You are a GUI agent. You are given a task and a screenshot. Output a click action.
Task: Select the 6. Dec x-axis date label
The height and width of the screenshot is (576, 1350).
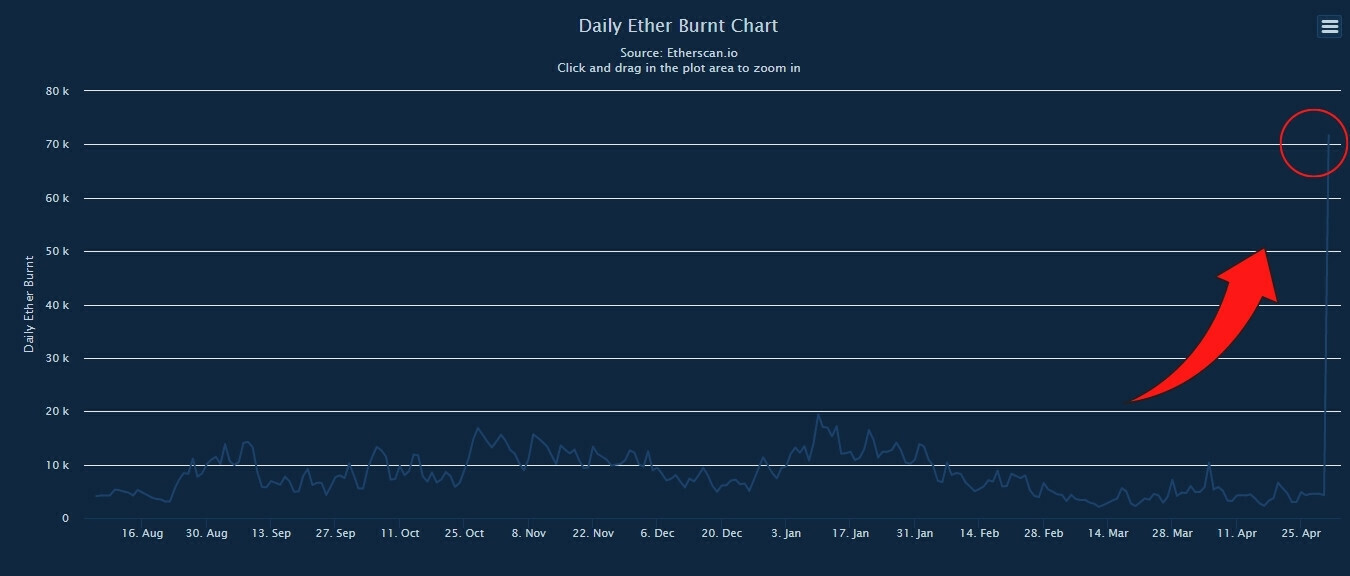click(657, 534)
